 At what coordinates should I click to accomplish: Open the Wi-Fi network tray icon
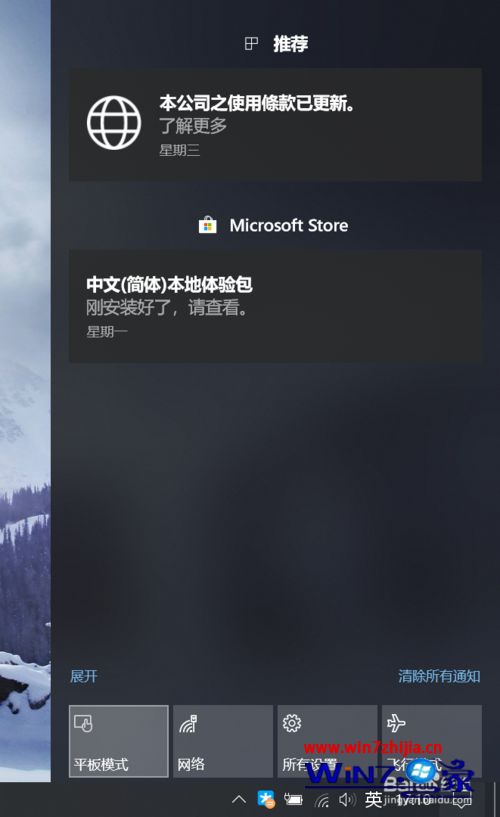322,800
